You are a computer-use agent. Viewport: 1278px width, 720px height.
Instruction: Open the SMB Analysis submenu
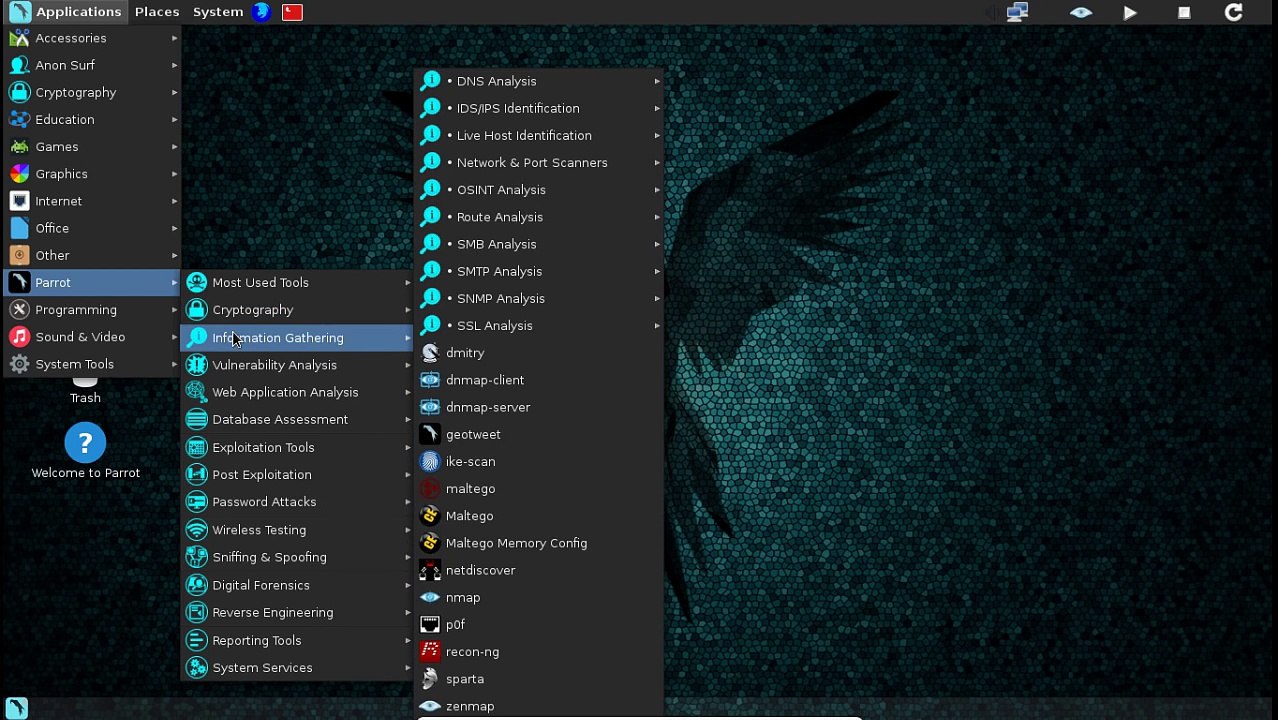click(540, 244)
